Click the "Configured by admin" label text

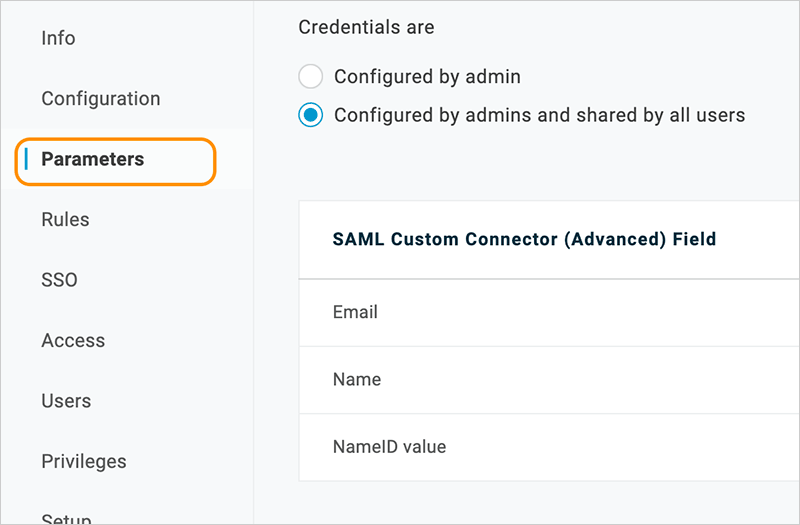[427, 76]
